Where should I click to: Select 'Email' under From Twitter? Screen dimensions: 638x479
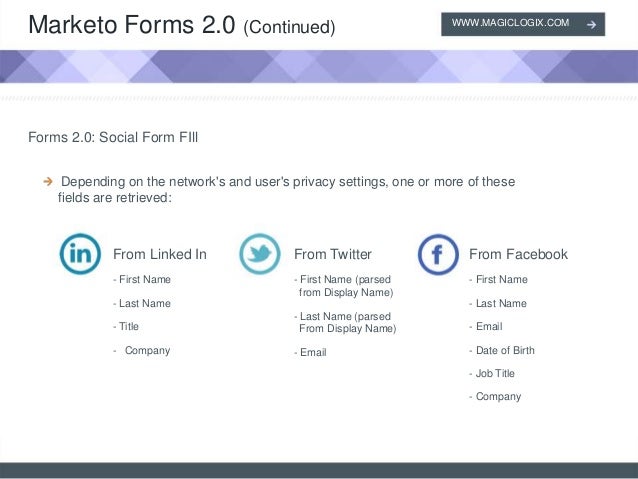coord(313,352)
